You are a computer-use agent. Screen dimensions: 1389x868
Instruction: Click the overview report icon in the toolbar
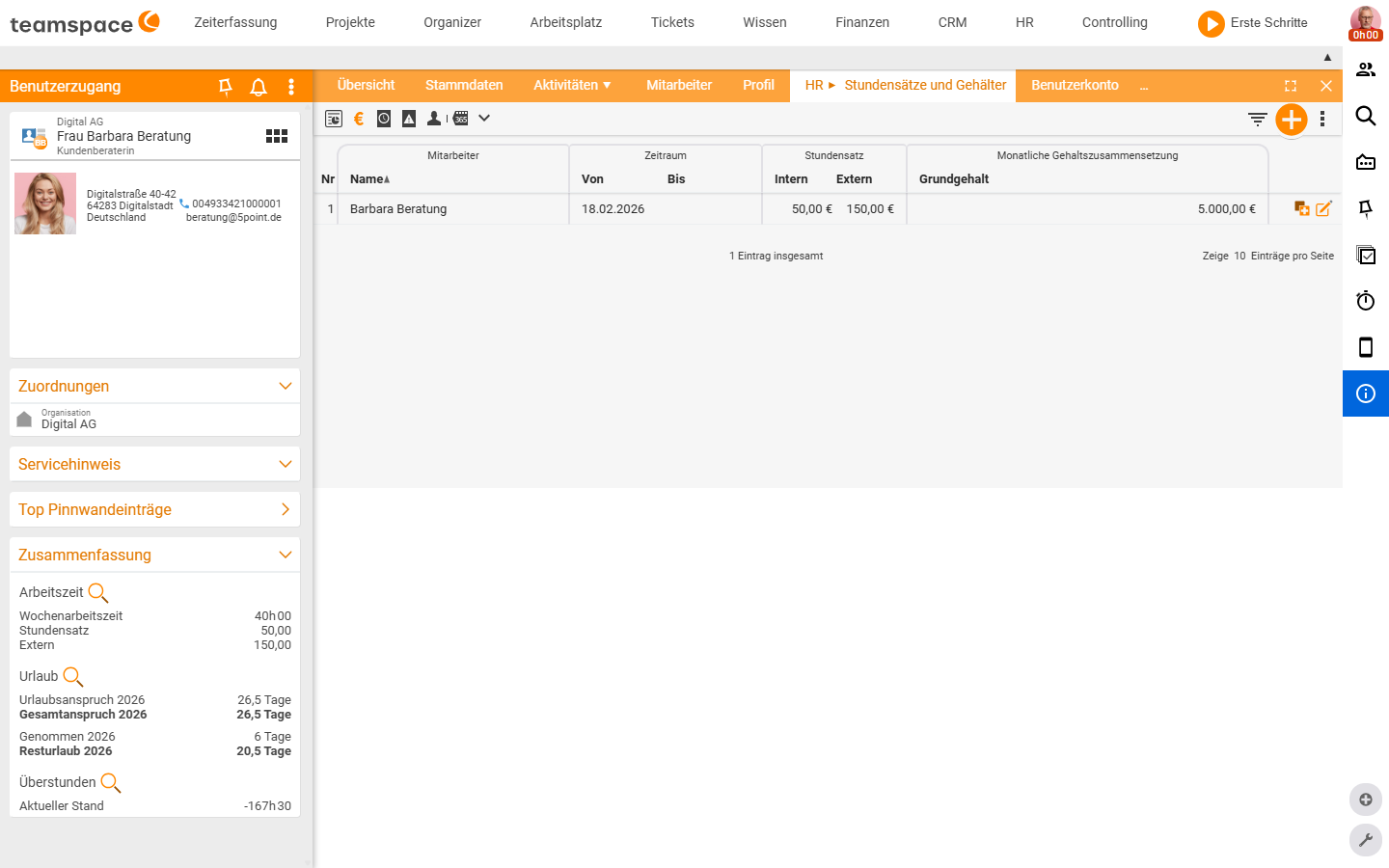point(334,119)
